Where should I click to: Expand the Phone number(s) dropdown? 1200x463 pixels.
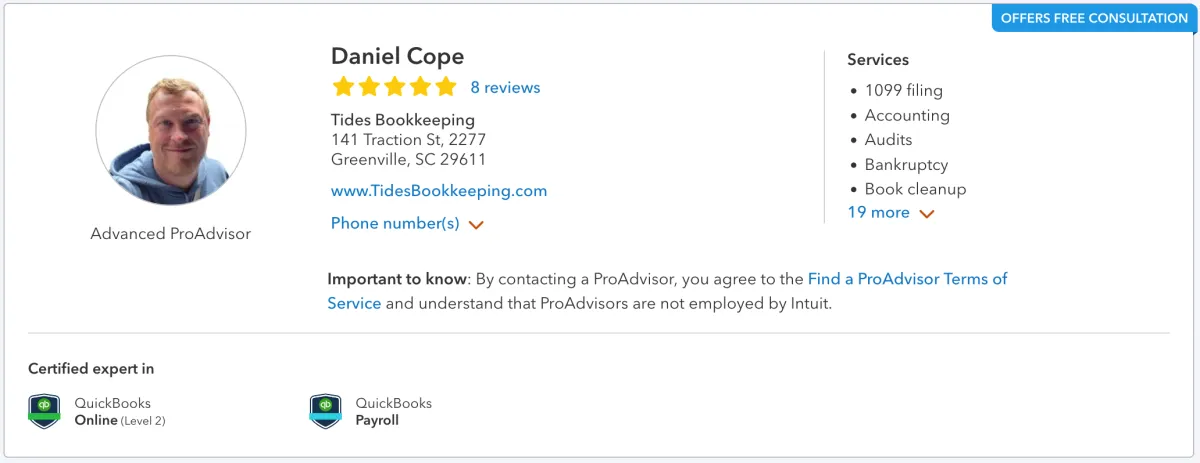click(395, 224)
